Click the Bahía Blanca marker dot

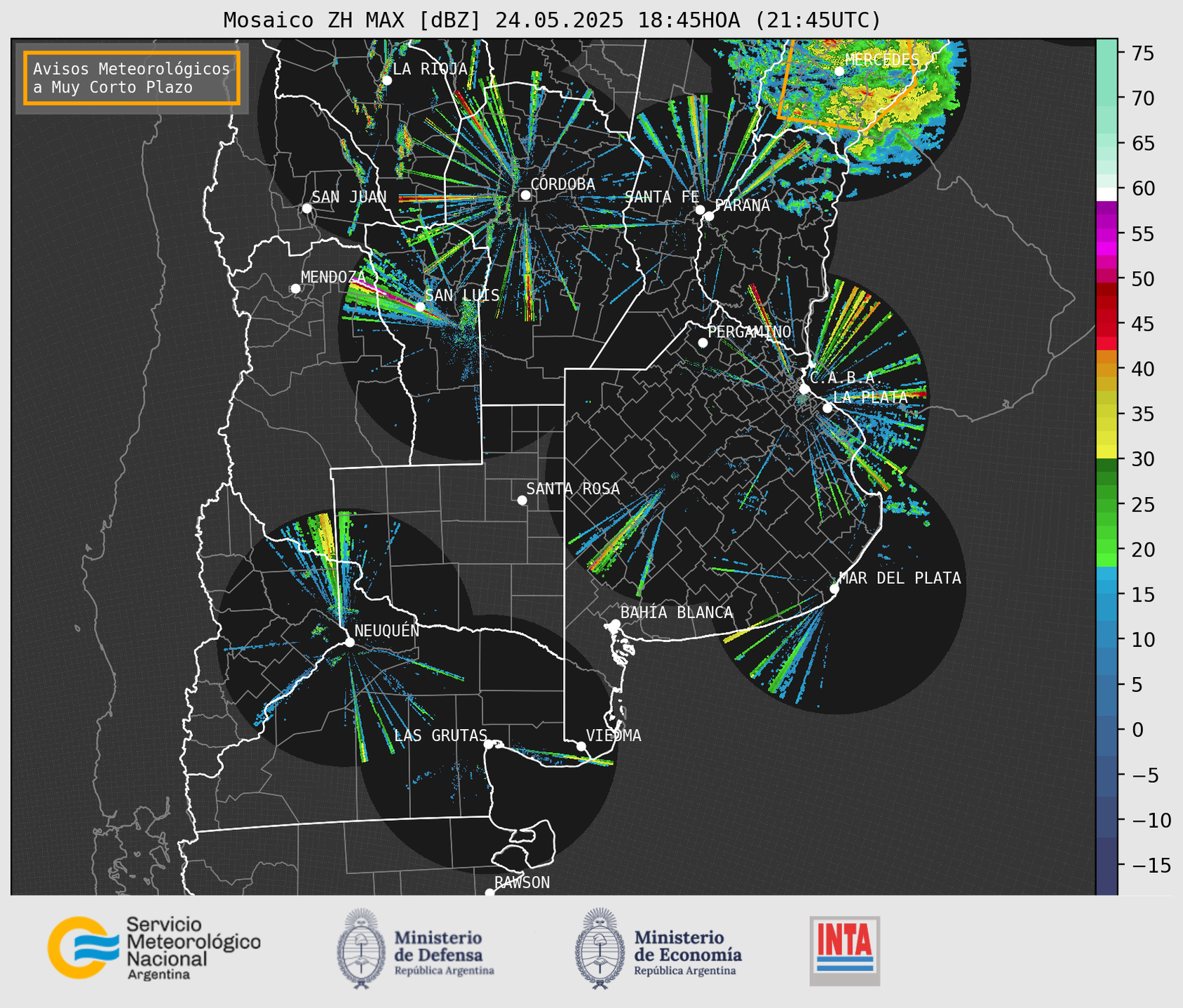coord(615,624)
